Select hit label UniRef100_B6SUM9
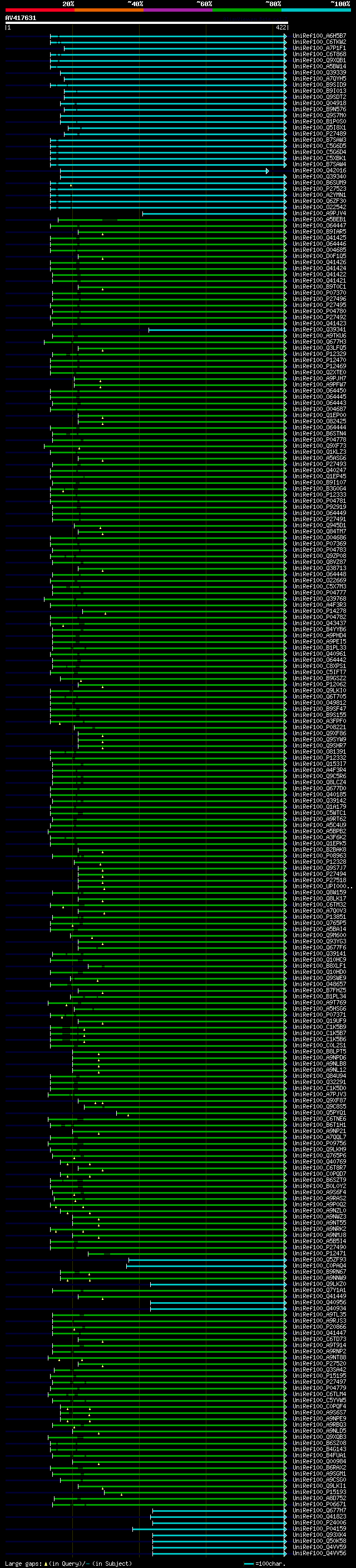The image size is (356, 1568). [x=319, y=182]
